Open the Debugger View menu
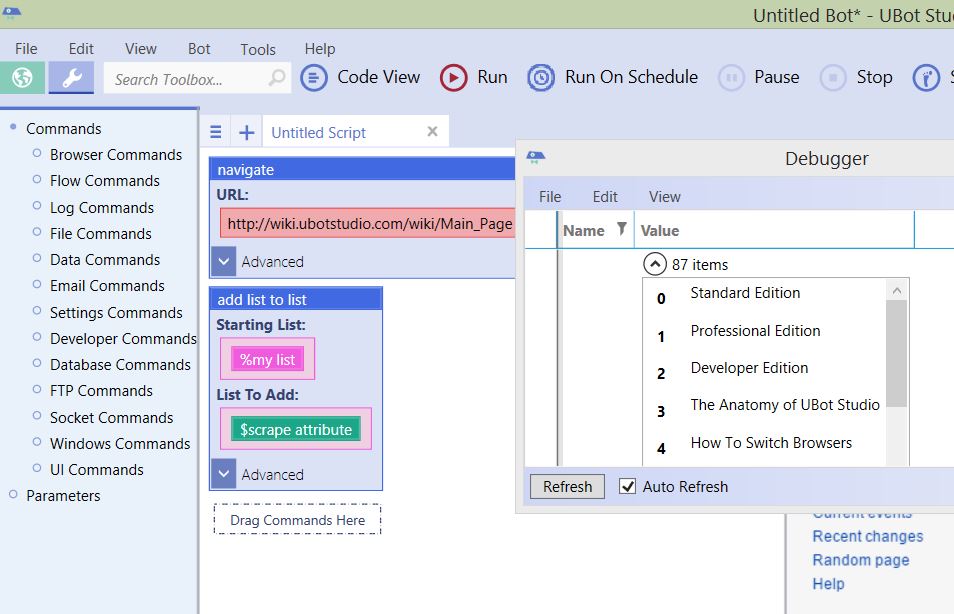Viewport: 954px width, 614px height. [664, 197]
